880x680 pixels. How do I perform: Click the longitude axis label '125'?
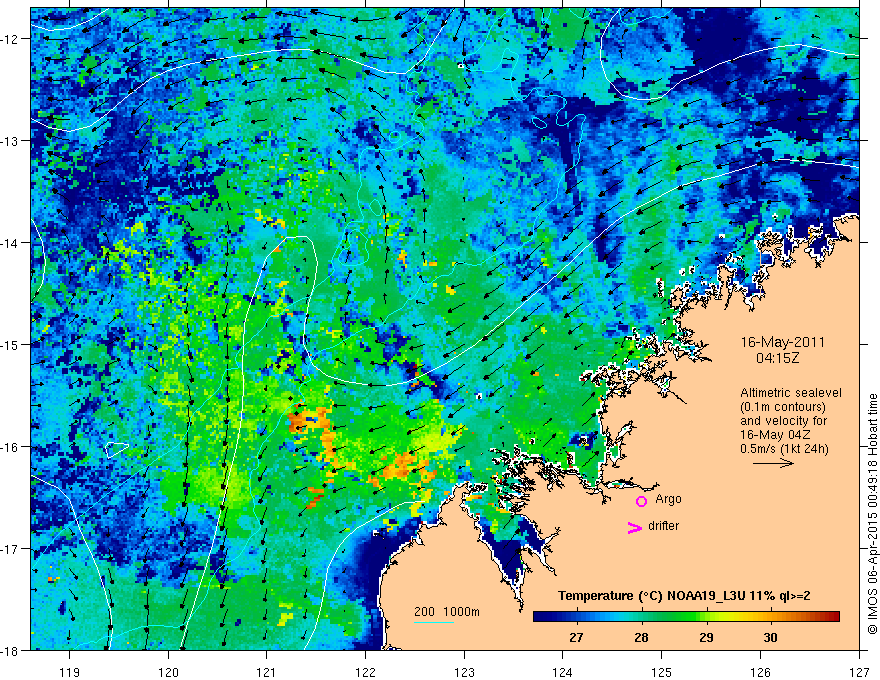tap(662, 672)
